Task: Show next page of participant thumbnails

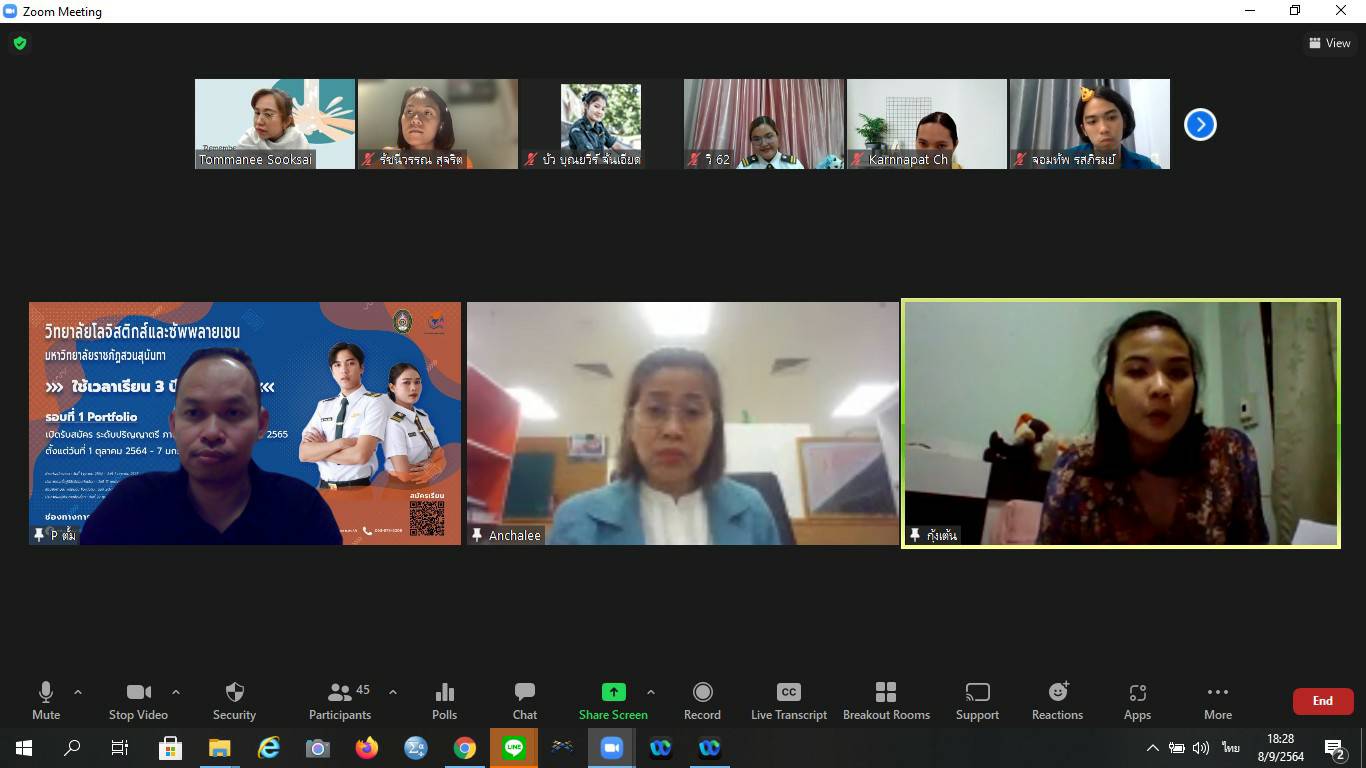Action: (x=1200, y=124)
